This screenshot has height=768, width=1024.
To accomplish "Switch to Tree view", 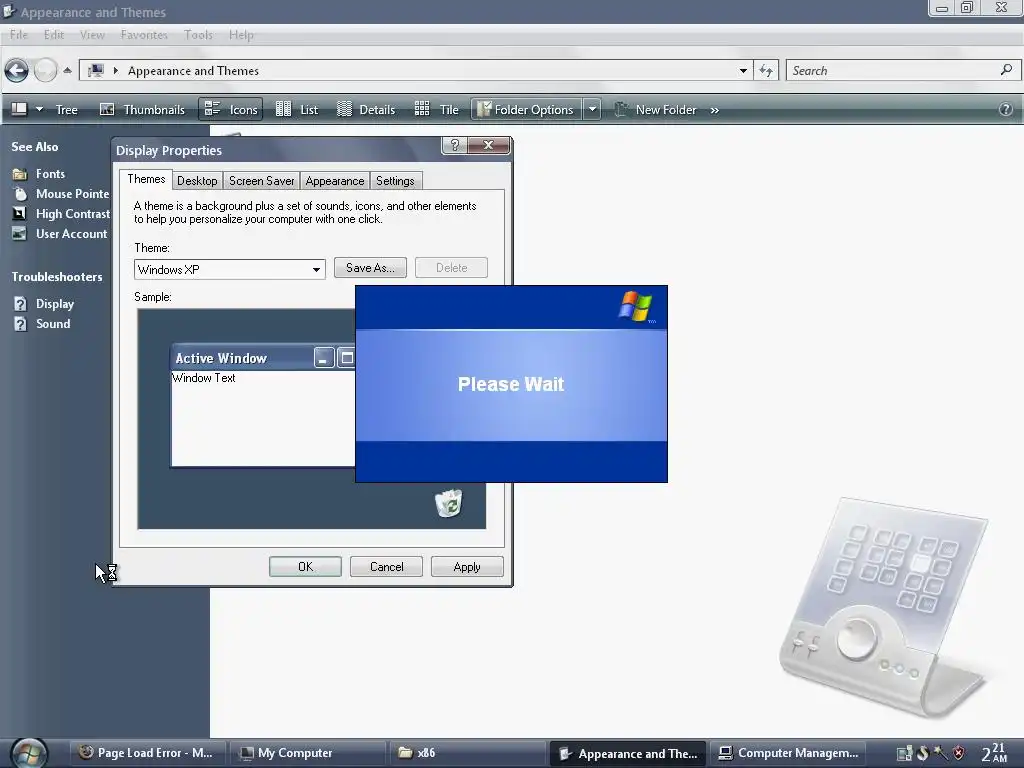I will click(67, 110).
